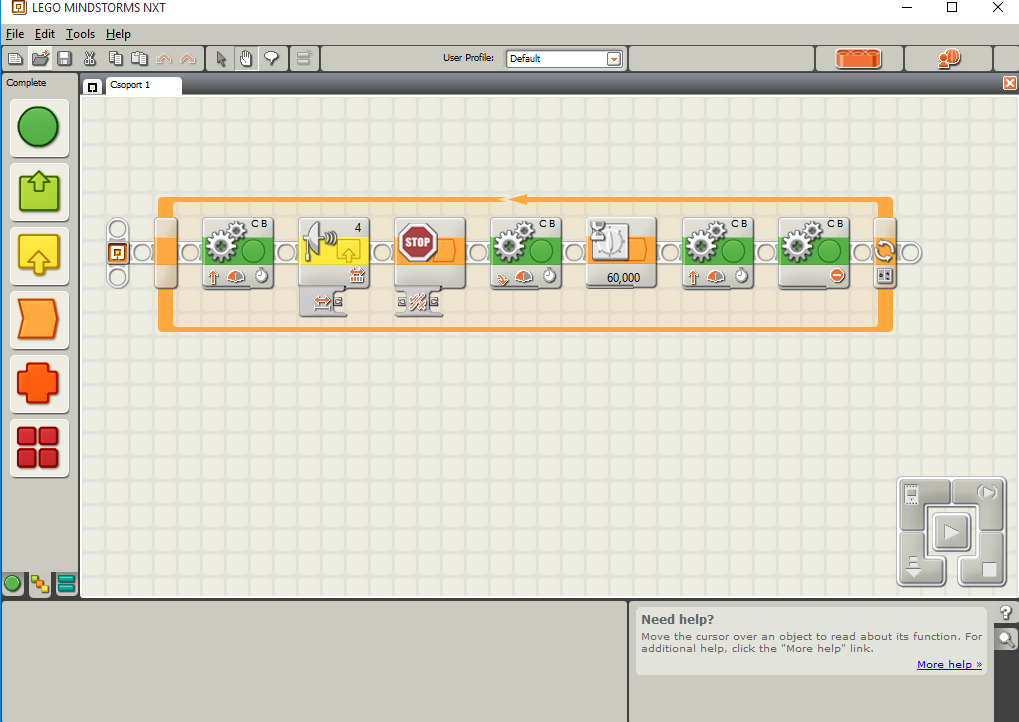Select the Move block before the Ultrasonic Sensor

click(238, 252)
